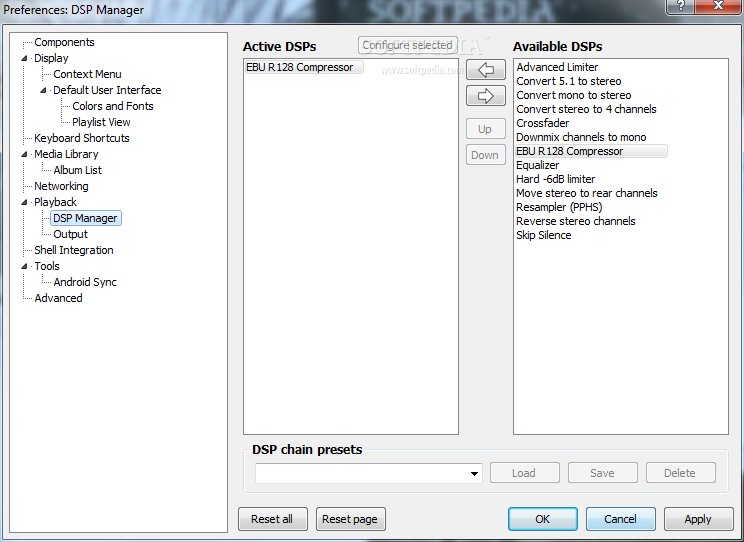Click the Configure selected button
The width and height of the screenshot is (744, 542).
point(408,45)
